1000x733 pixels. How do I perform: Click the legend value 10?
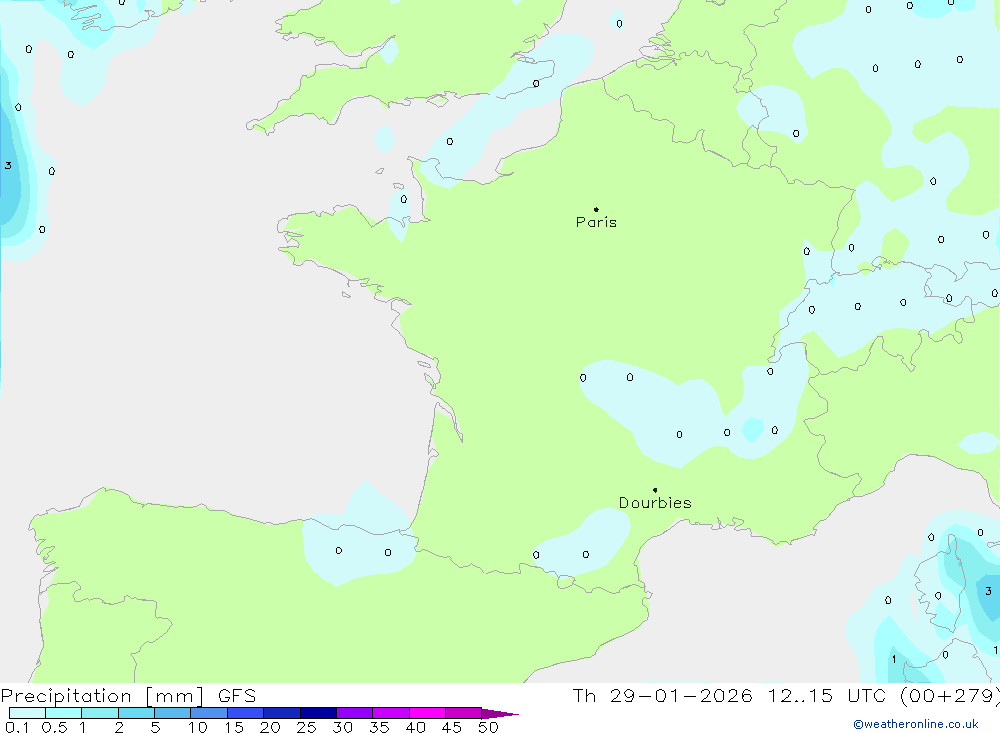[x=198, y=727]
